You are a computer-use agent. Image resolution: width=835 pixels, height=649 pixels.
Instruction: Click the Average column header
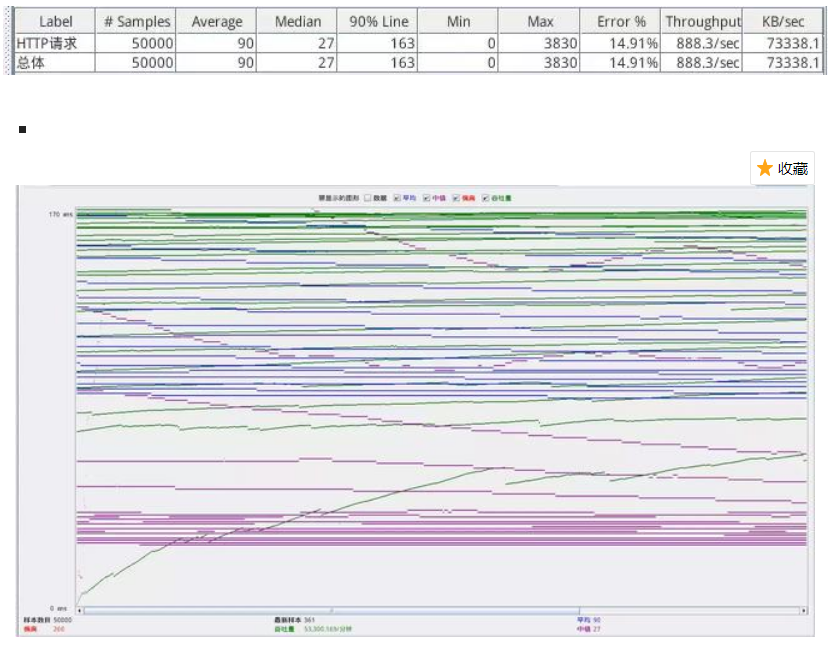[217, 21]
